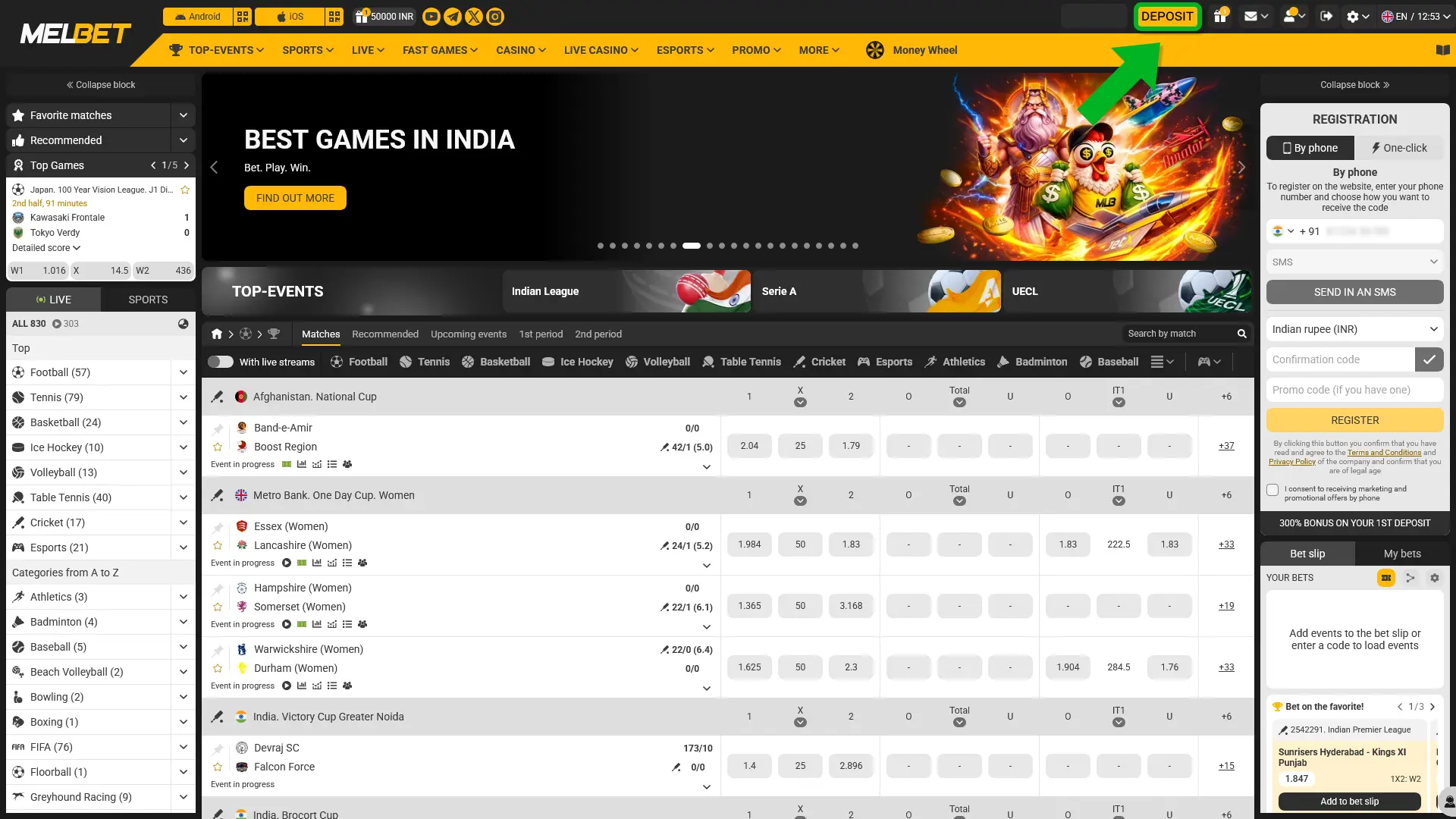The height and width of the screenshot is (819, 1456).
Task: Star the Essex vs Lancashire match as favorite
Action: click(218, 545)
